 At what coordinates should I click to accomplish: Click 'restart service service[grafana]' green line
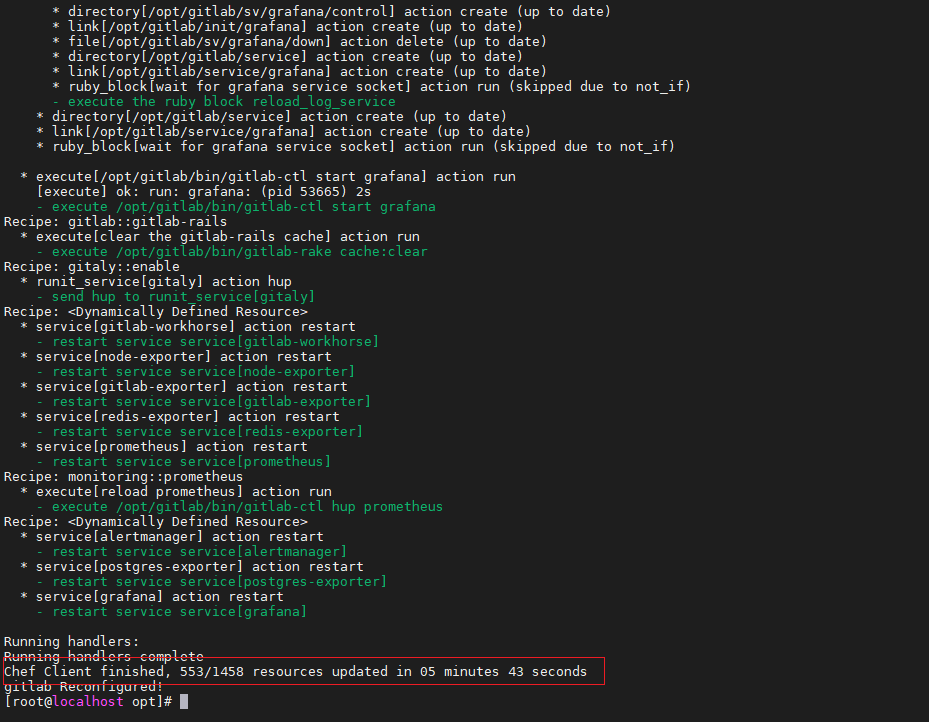[172, 612]
